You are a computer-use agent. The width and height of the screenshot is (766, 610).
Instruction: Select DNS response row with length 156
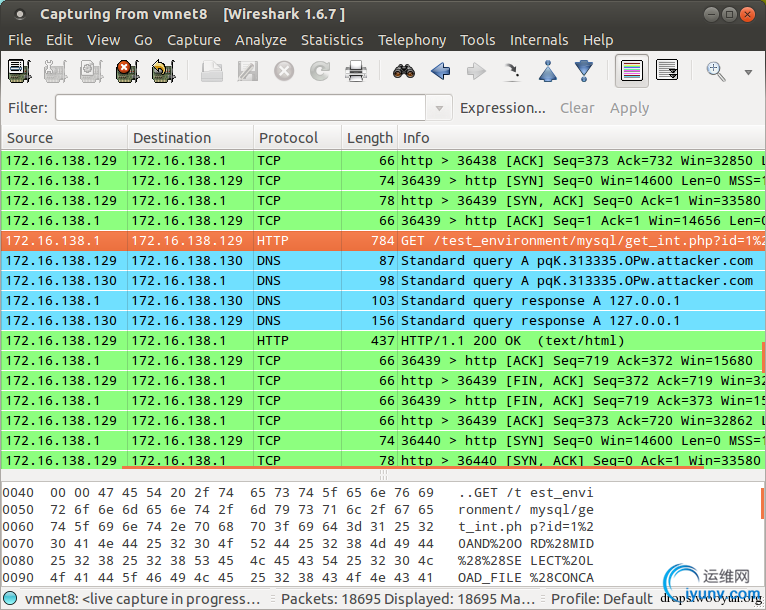pos(383,321)
